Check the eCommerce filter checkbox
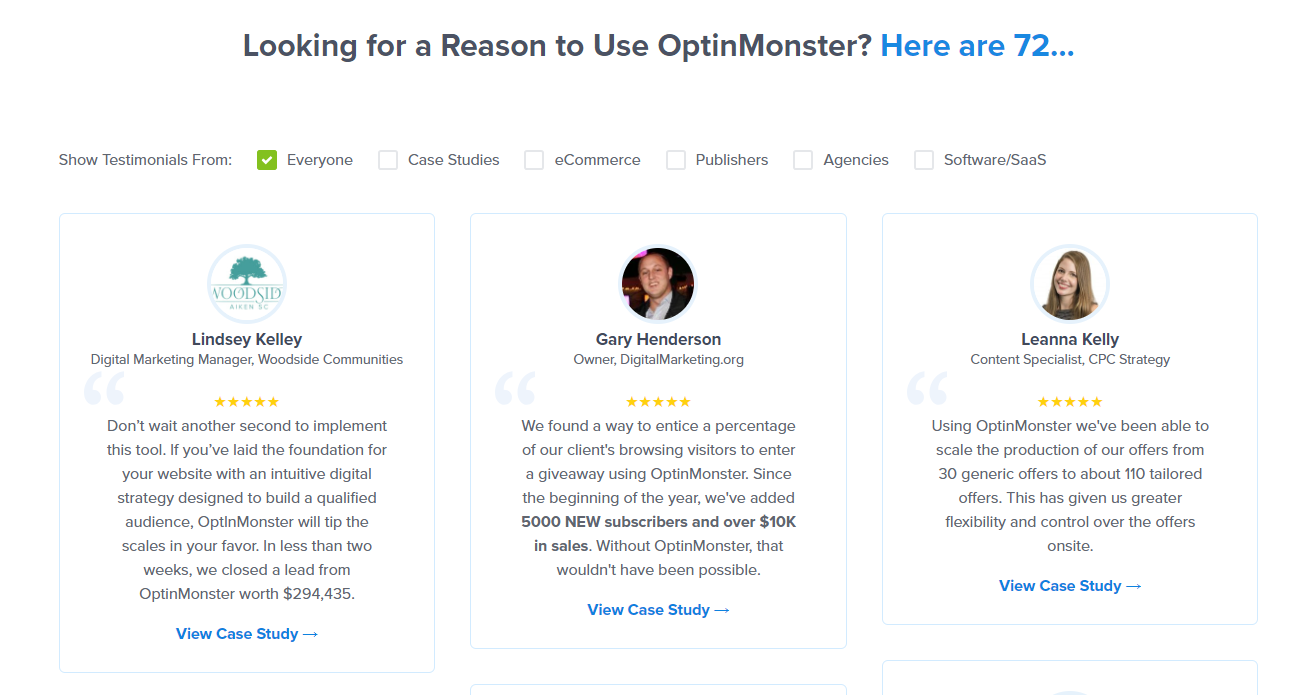Screen dimensions: 1314x695 [535, 160]
